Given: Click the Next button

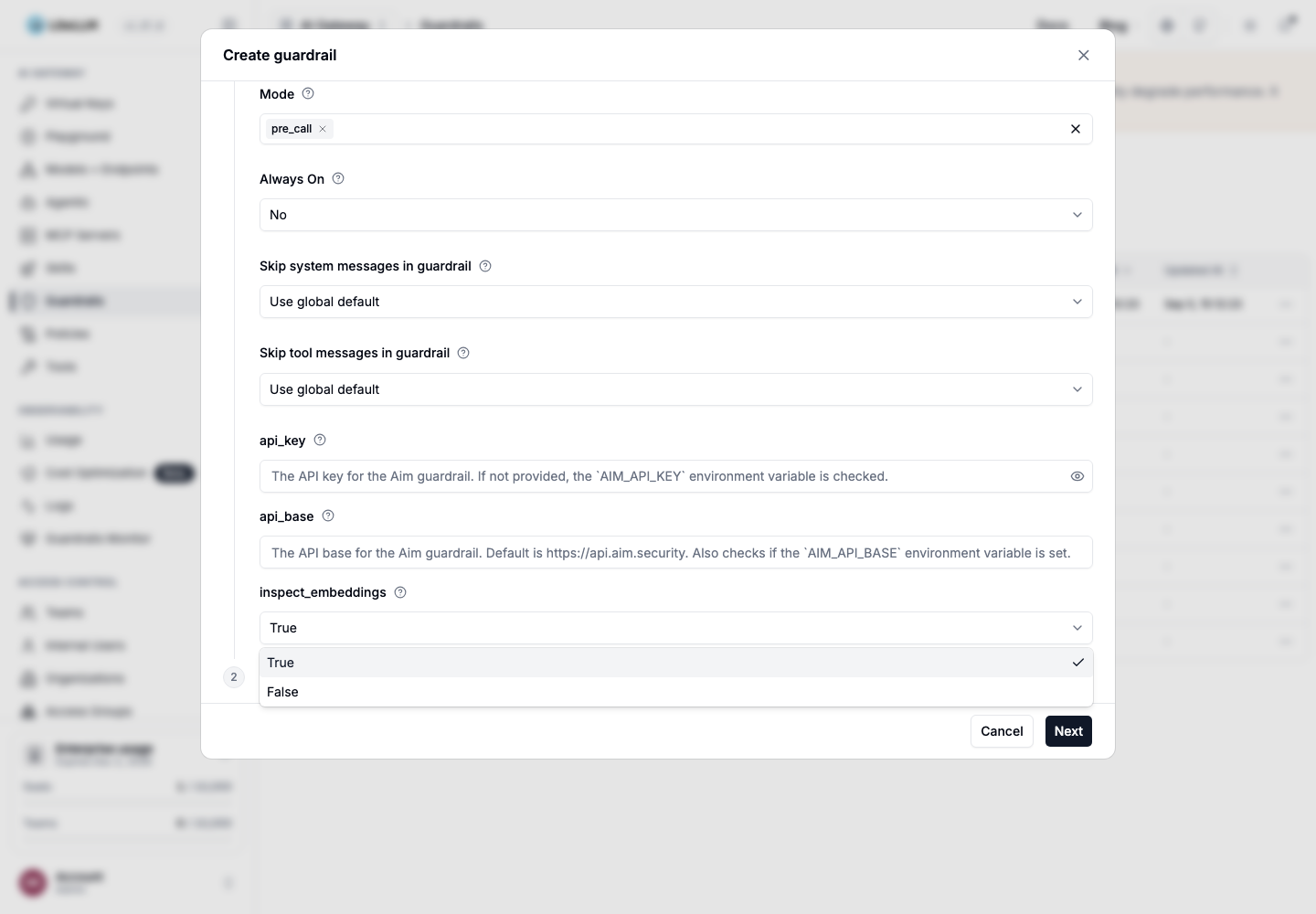Looking at the screenshot, I should point(1068,731).
